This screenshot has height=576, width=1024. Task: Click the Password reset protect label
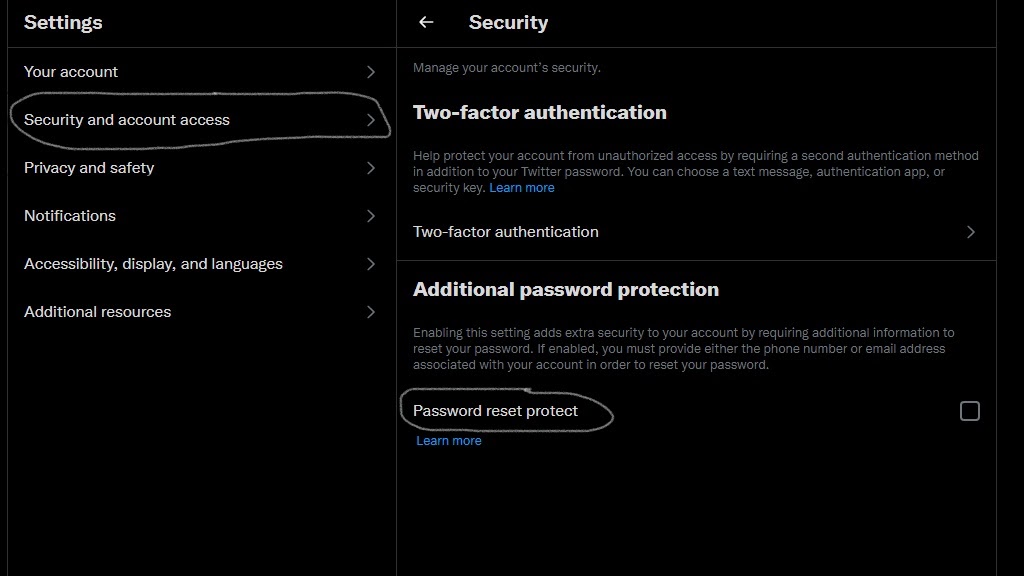coord(495,411)
